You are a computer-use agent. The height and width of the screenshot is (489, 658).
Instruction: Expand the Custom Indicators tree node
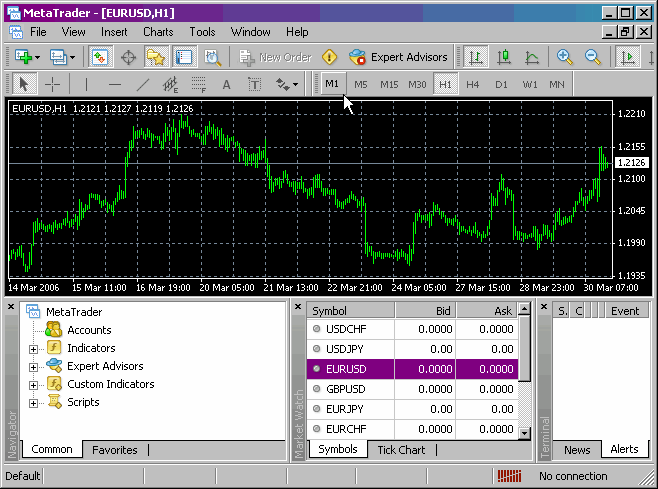pos(34,385)
